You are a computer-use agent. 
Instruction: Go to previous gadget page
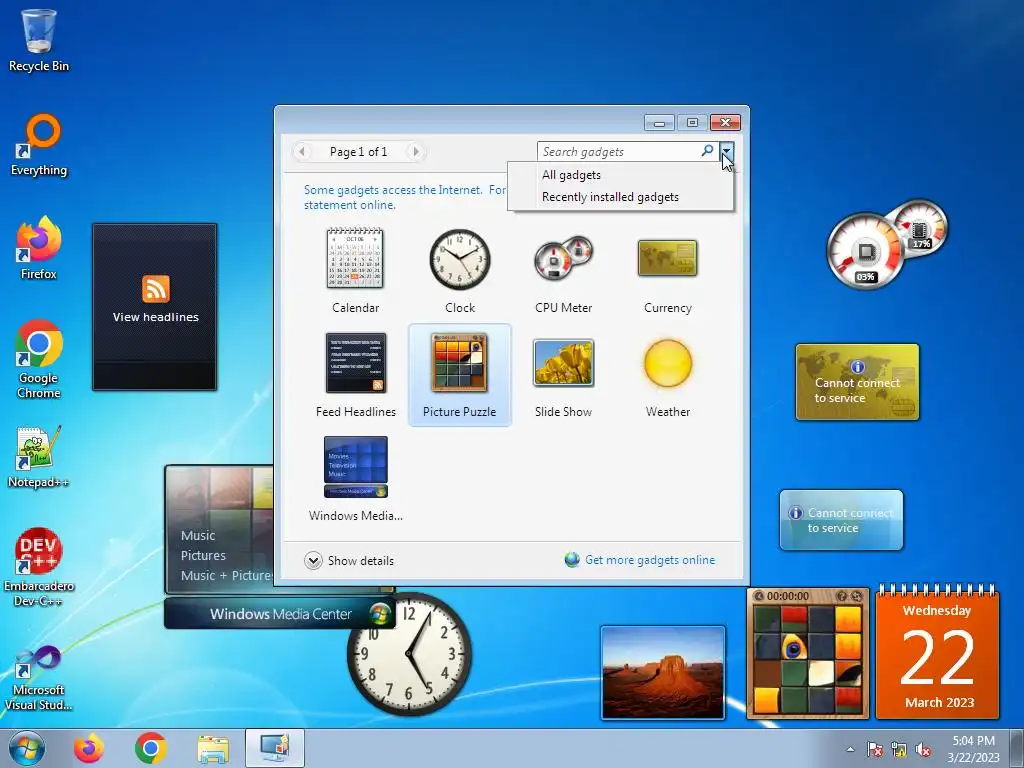(x=302, y=152)
